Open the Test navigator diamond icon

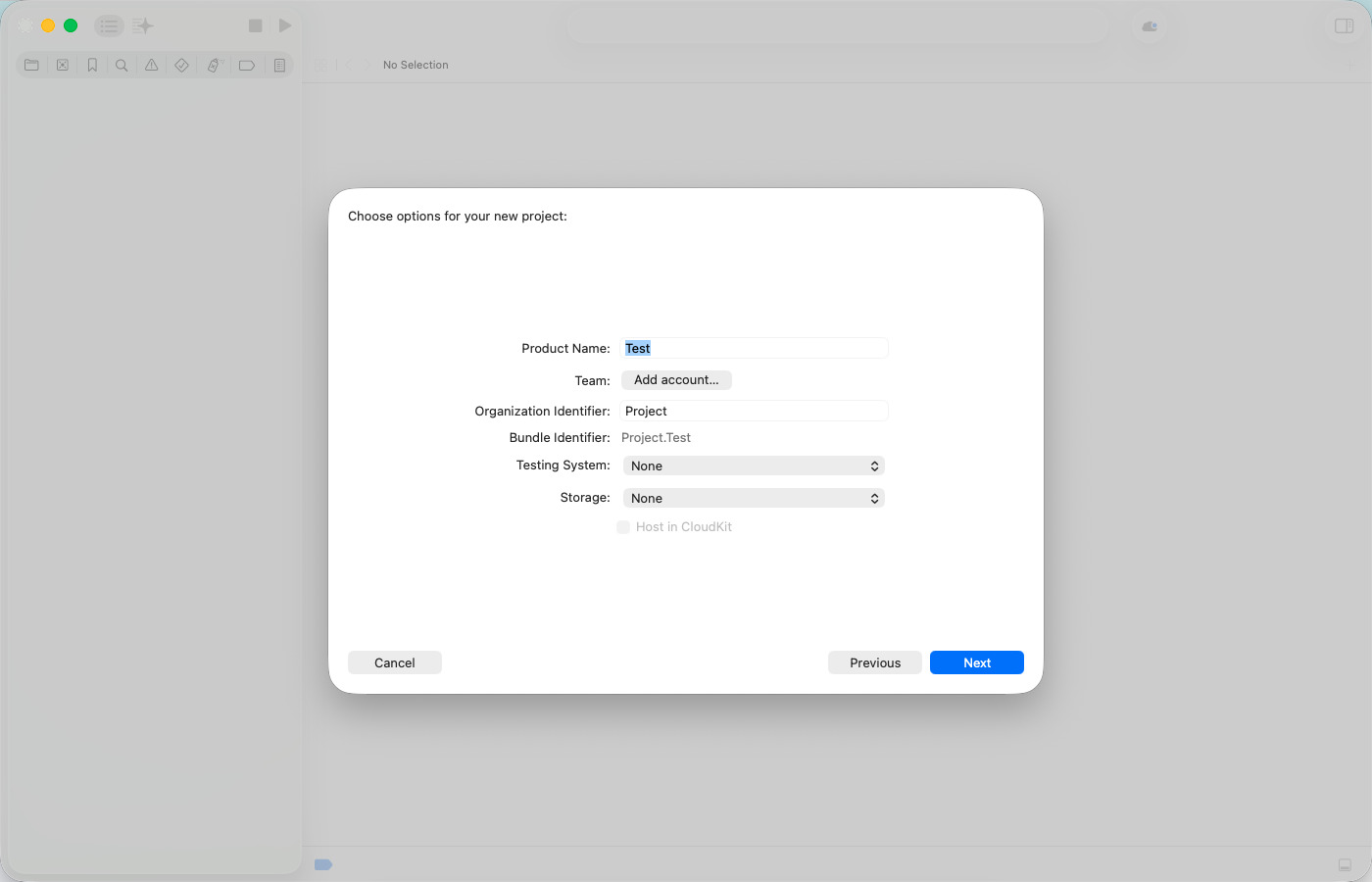click(181, 66)
